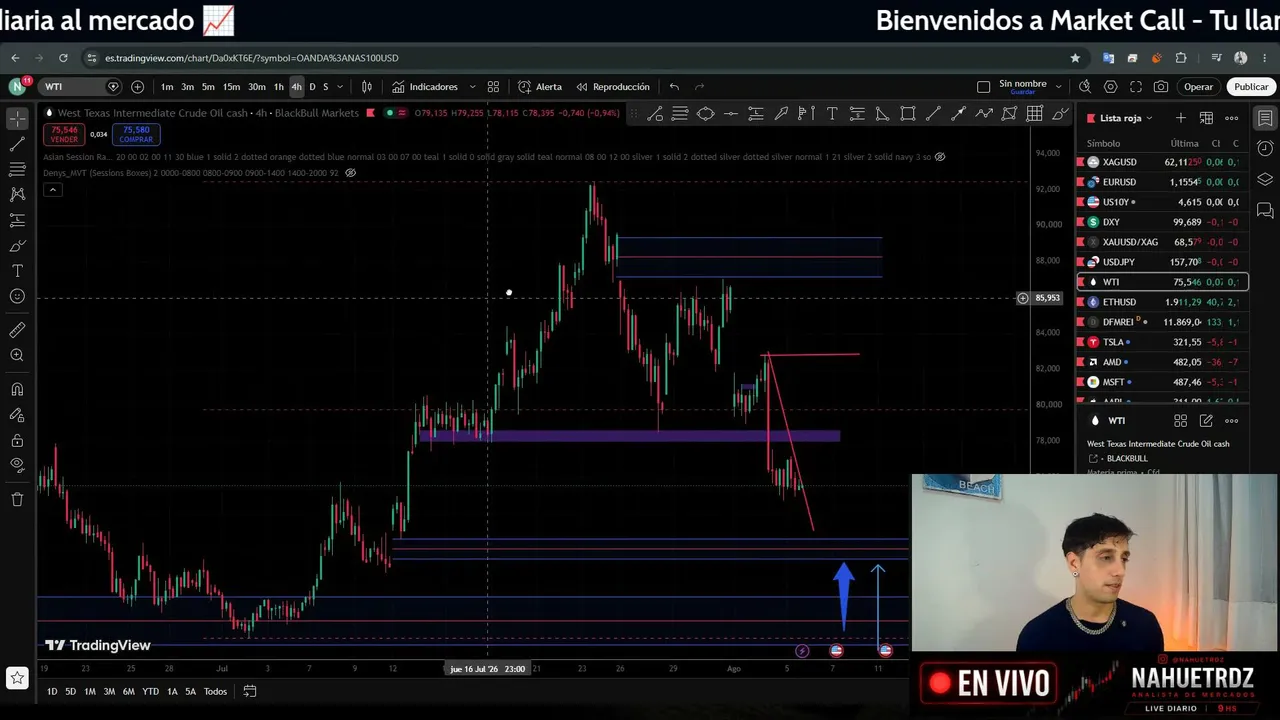This screenshot has height=720, width=1280.
Task: Open watchlist advanced view icon
Action: tap(1206, 118)
